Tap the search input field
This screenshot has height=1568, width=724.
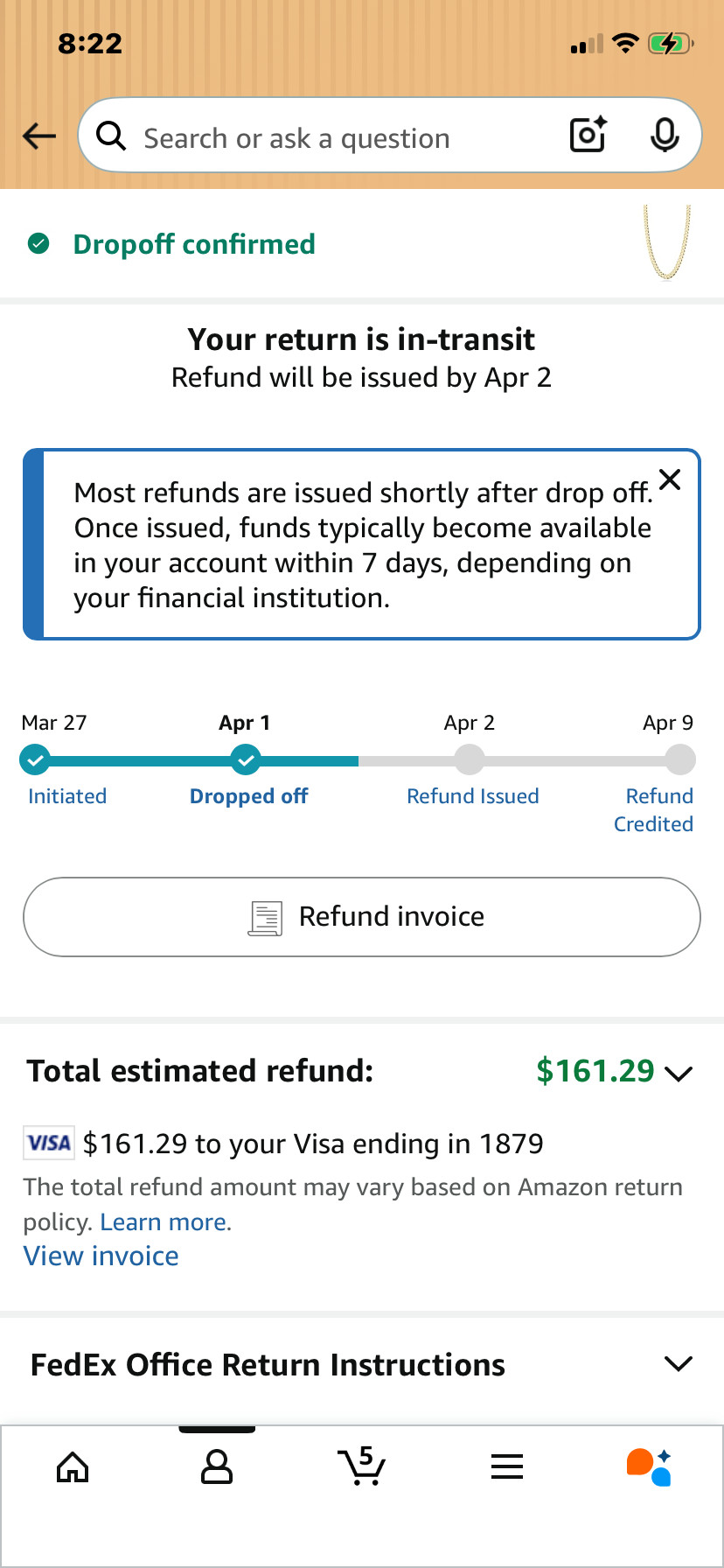[332, 137]
